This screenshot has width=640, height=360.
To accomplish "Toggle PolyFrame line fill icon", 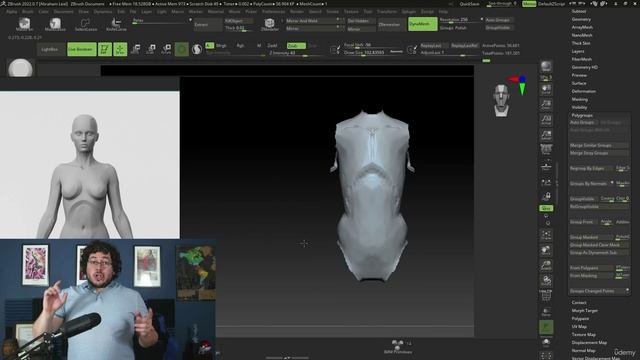I will [x=546, y=296].
